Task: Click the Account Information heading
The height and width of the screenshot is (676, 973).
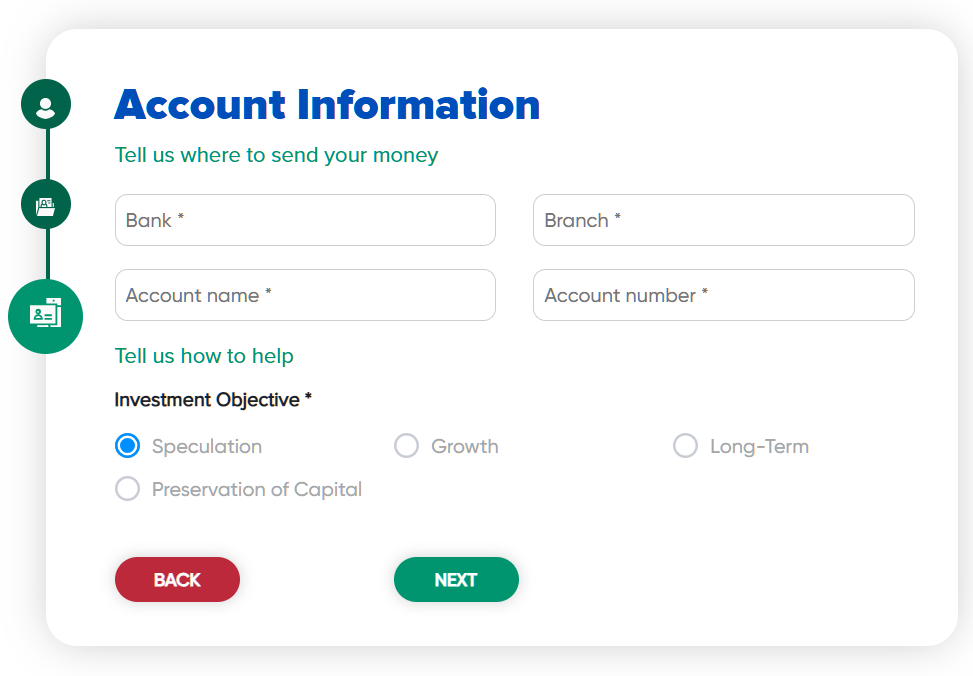Action: click(x=327, y=106)
